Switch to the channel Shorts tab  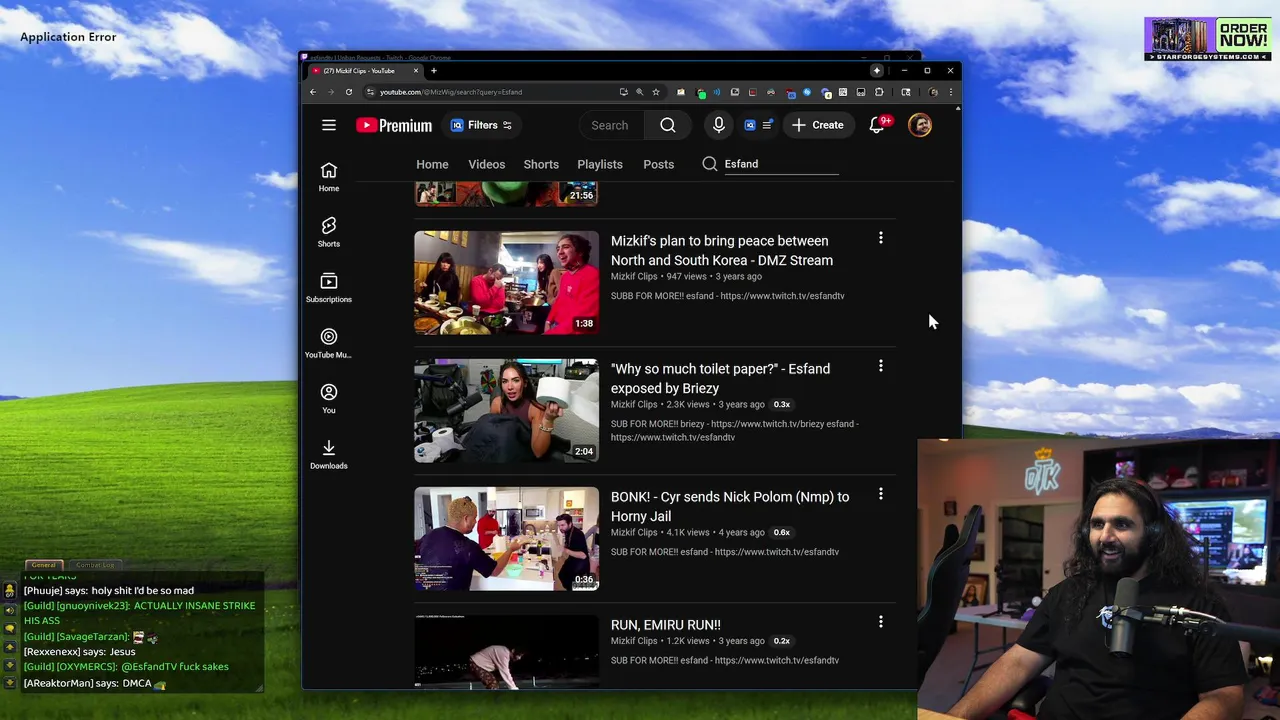pos(541,164)
